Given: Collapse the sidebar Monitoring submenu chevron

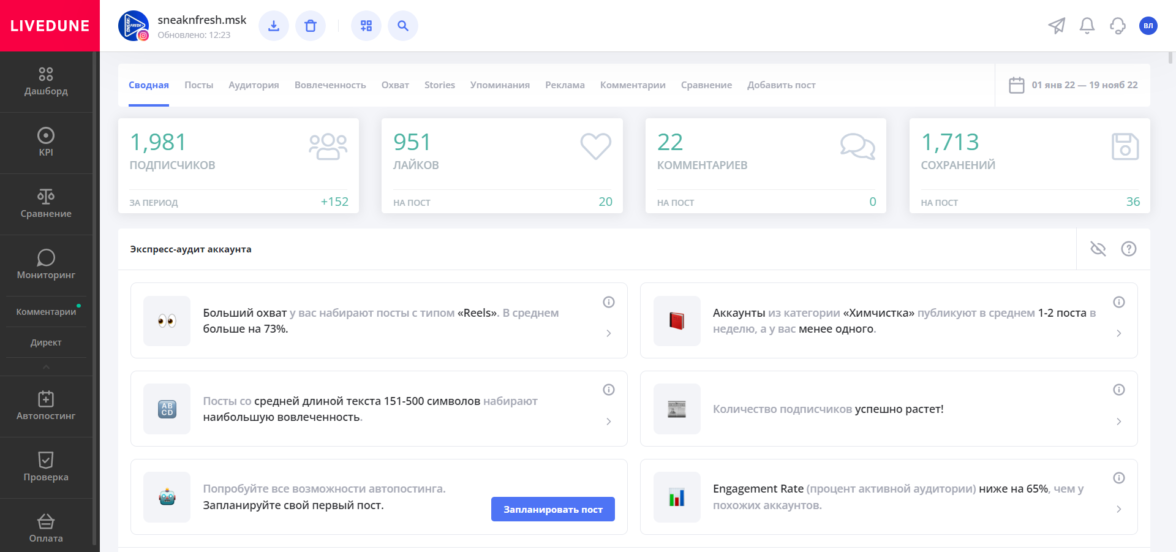Looking at the screenshot, I should pyautogui.click(x=46, y=367).
